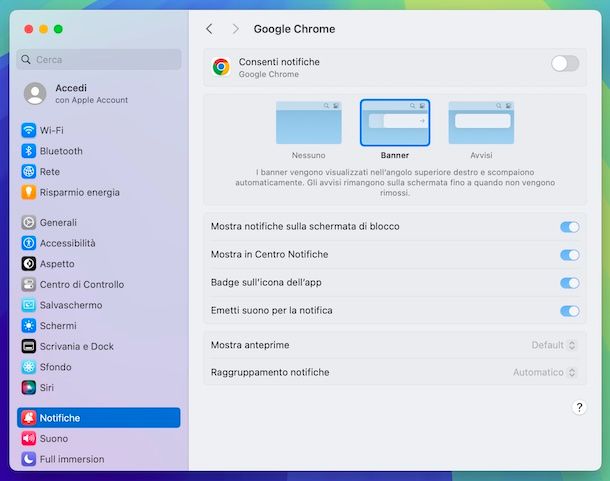Click the Google Chrome app icon

click(x=221, y=67)
